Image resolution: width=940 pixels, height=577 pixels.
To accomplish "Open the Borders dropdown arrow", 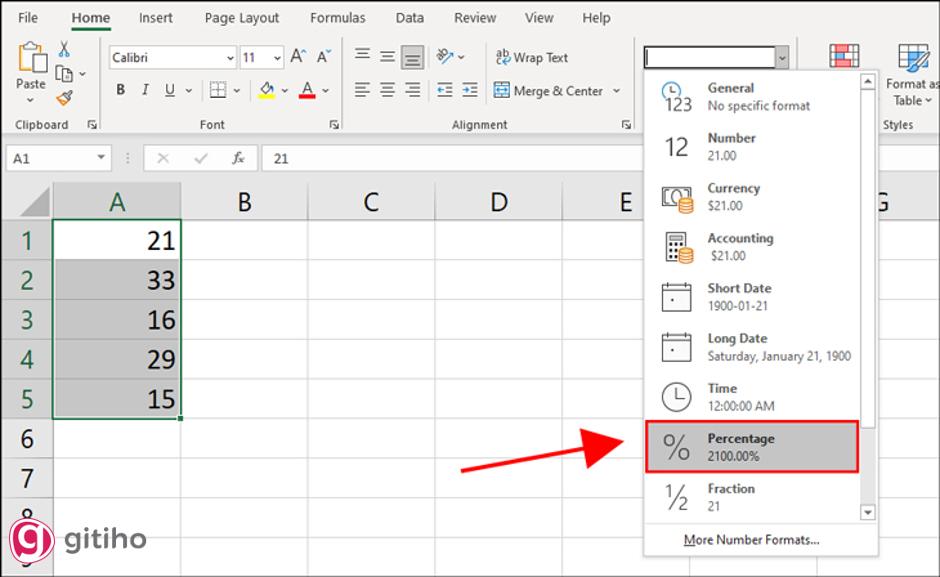I will [237, 91].
